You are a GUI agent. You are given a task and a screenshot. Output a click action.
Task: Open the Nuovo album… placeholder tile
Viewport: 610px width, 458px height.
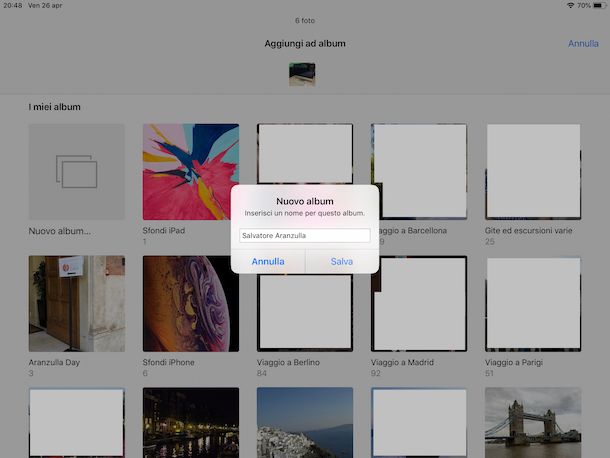coord(77,172)
